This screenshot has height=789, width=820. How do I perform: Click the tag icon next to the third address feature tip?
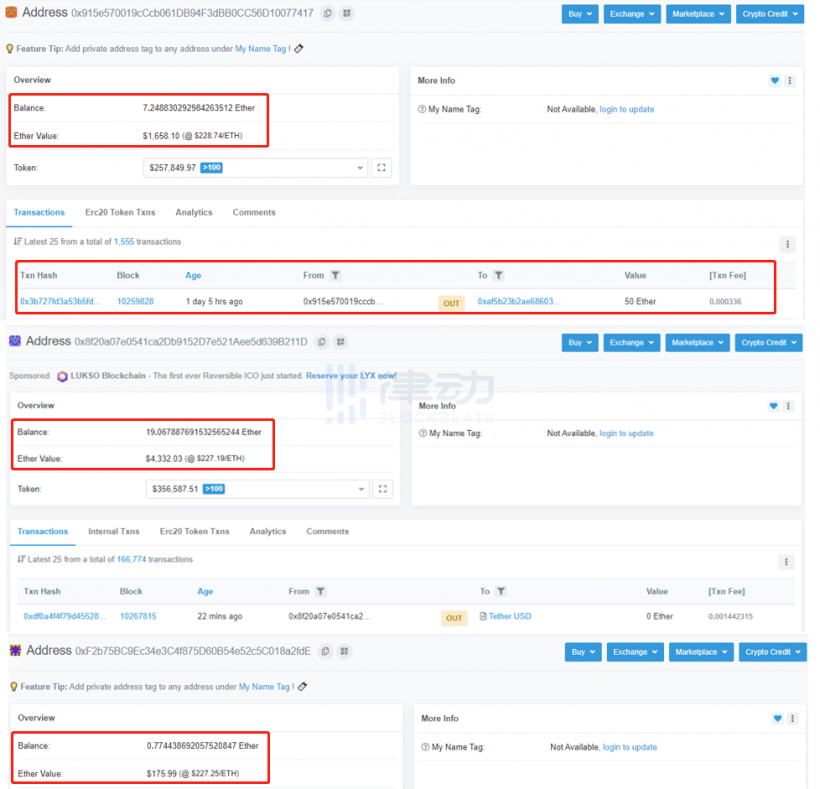pos(302,687)
